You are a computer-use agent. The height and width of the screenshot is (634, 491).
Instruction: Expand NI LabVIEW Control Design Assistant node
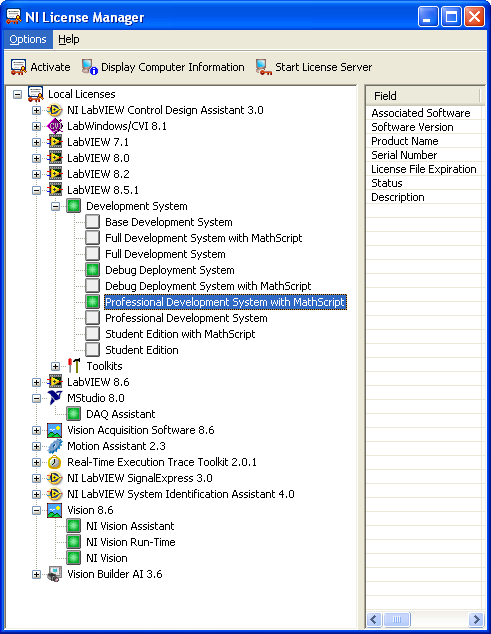[36, 110]
